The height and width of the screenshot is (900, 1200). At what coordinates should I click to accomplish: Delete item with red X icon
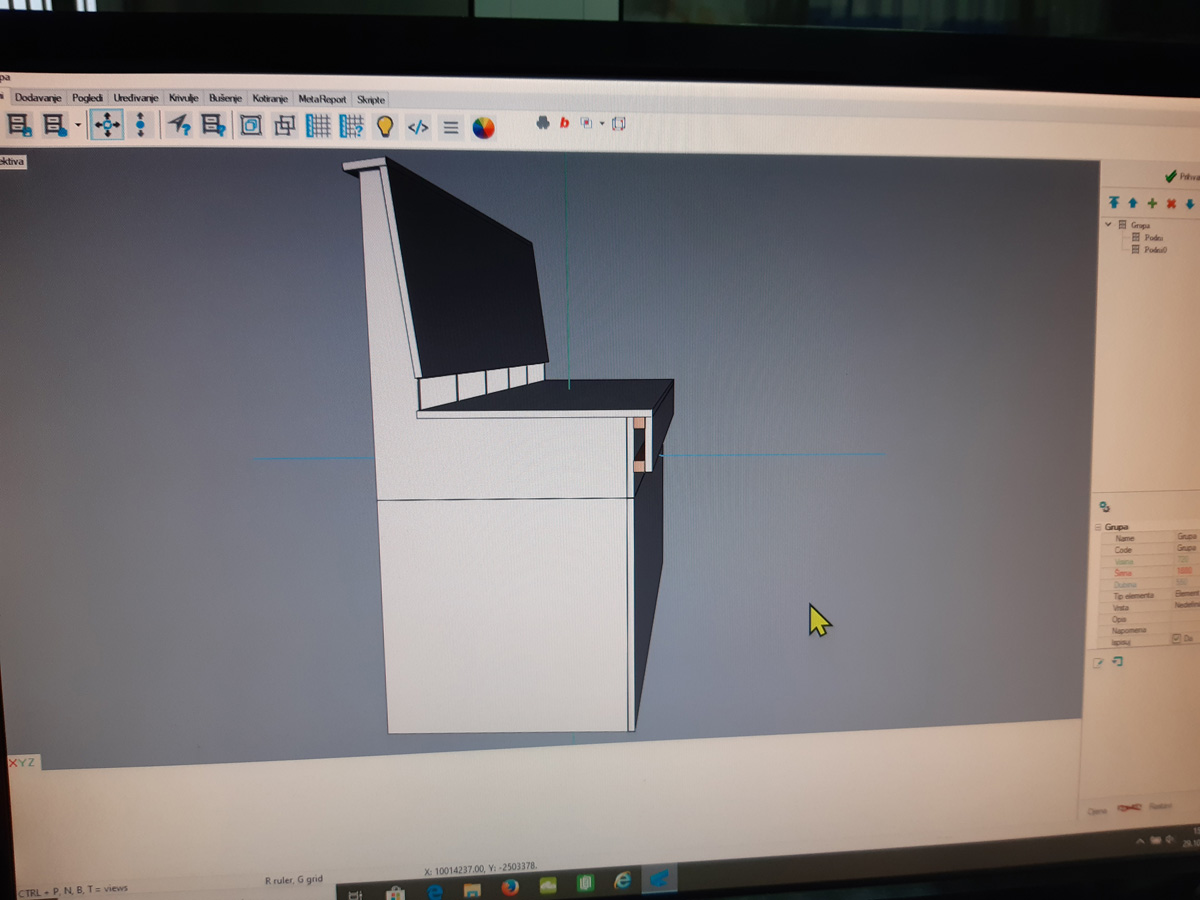[x=1171, y=204]
